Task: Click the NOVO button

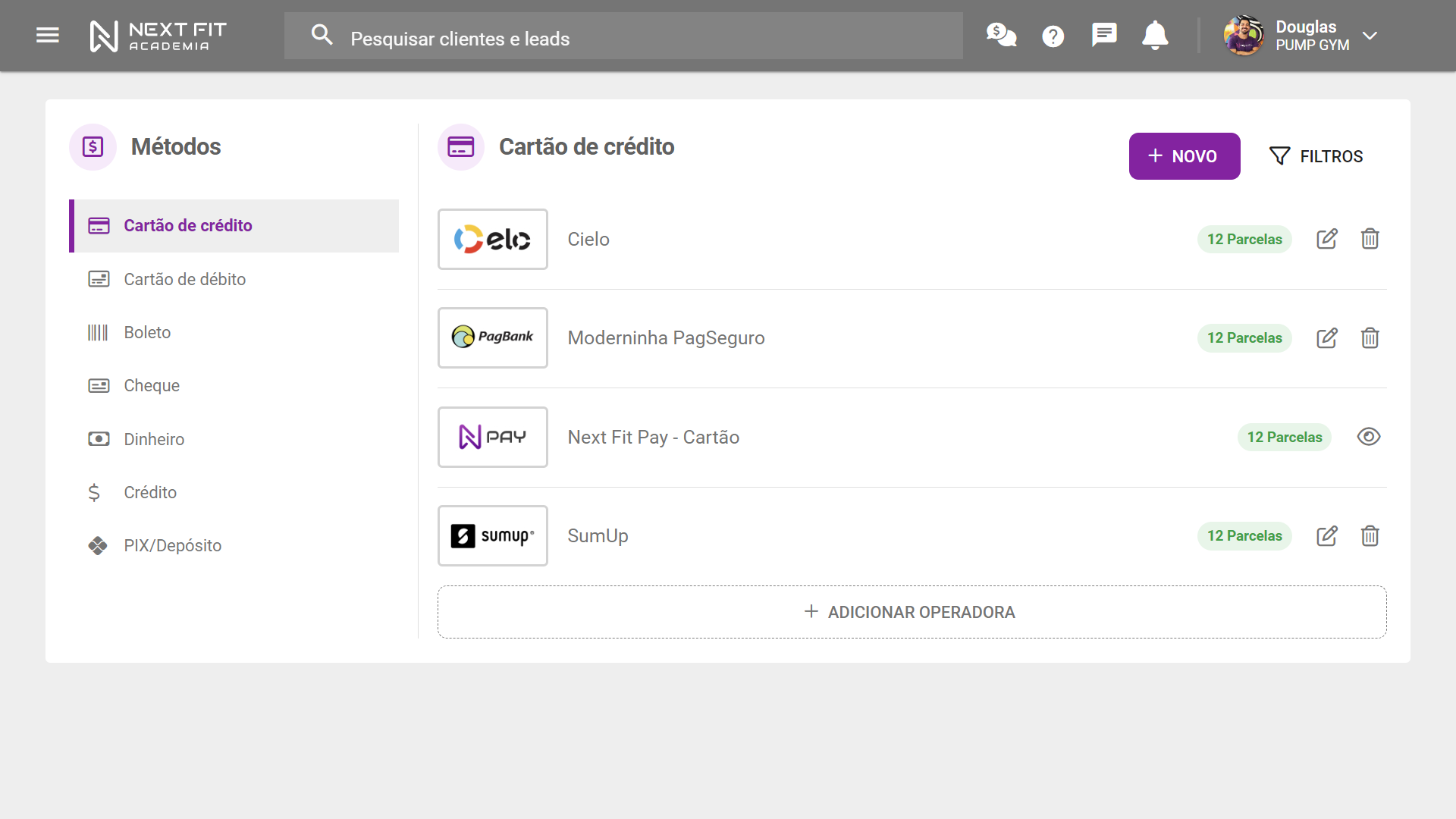Action: (1184, 156)
